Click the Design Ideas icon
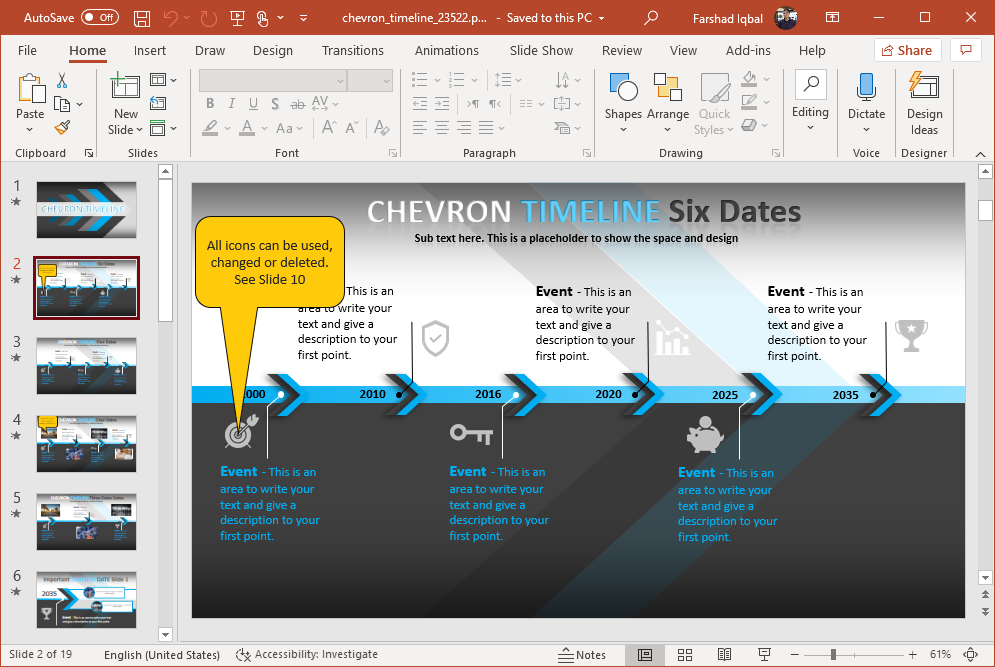This screenshot has width=995, height=667. tap(924, 103)
